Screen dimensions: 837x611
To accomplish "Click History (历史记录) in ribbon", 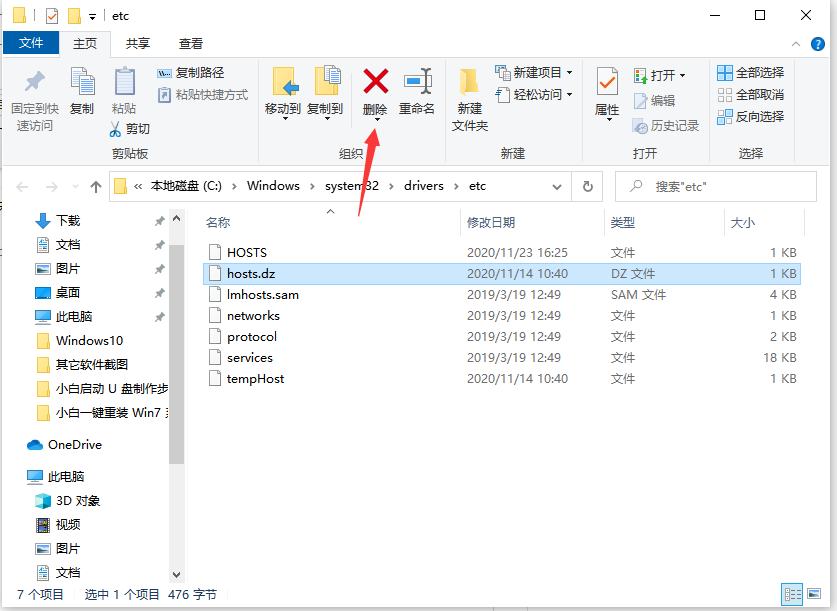I will pyautogui.click(x=666, y=125).
